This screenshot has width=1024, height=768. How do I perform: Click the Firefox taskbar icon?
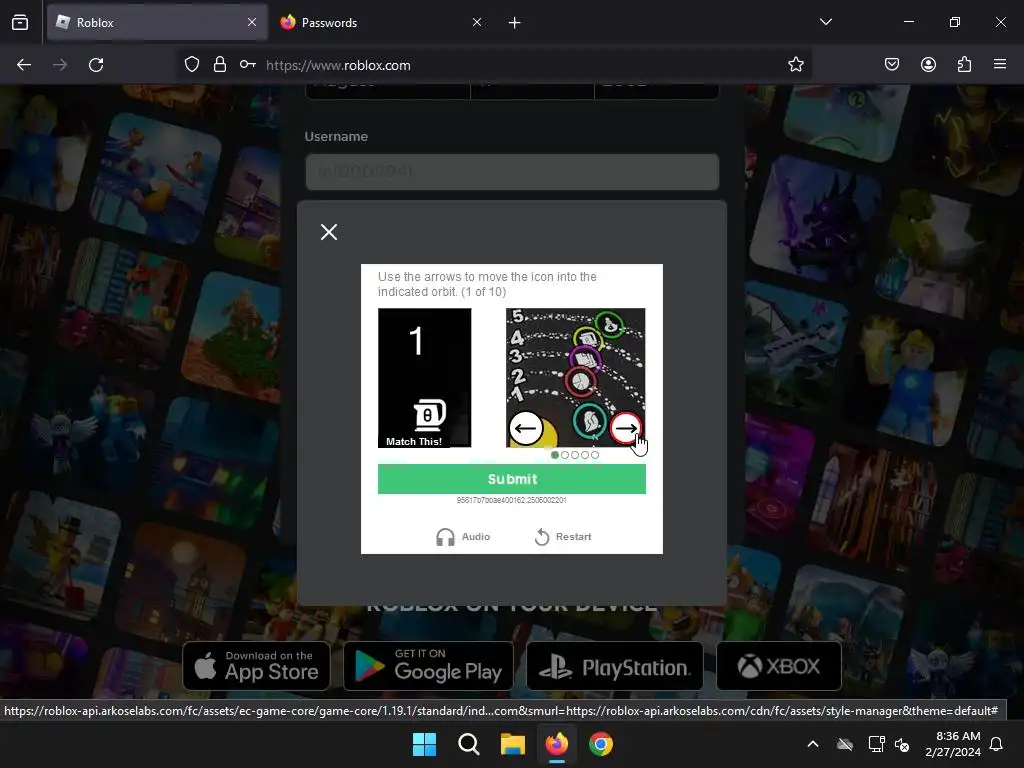556,744
